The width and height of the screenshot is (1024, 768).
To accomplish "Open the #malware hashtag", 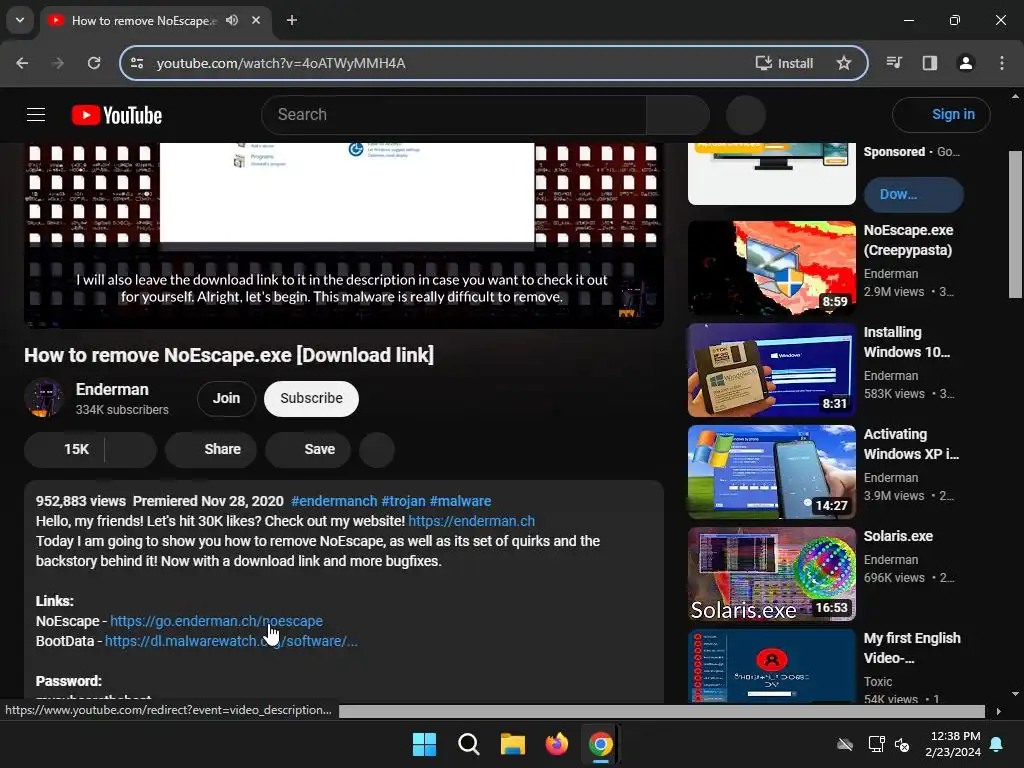I will point(460,501).
